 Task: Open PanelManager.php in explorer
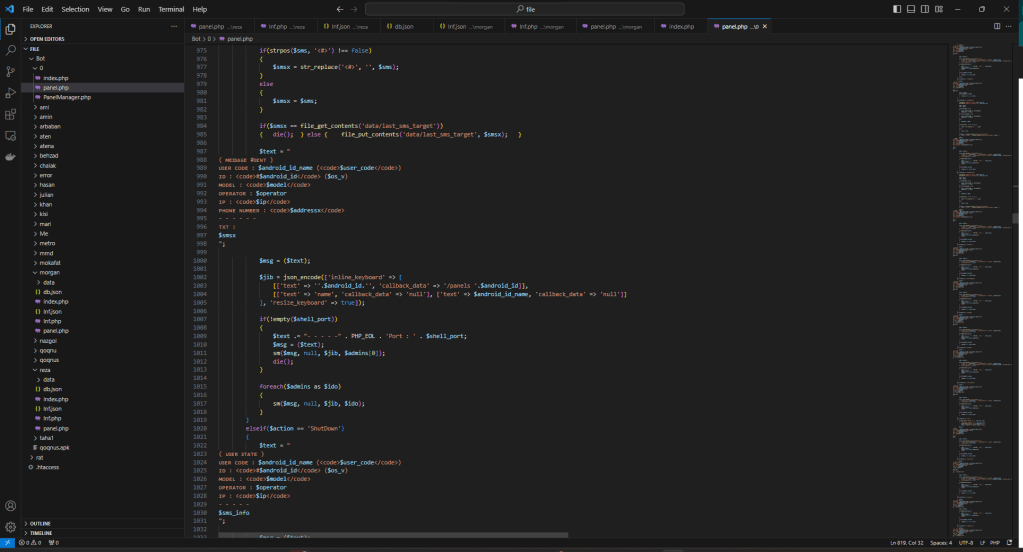(x=66, y=97)
